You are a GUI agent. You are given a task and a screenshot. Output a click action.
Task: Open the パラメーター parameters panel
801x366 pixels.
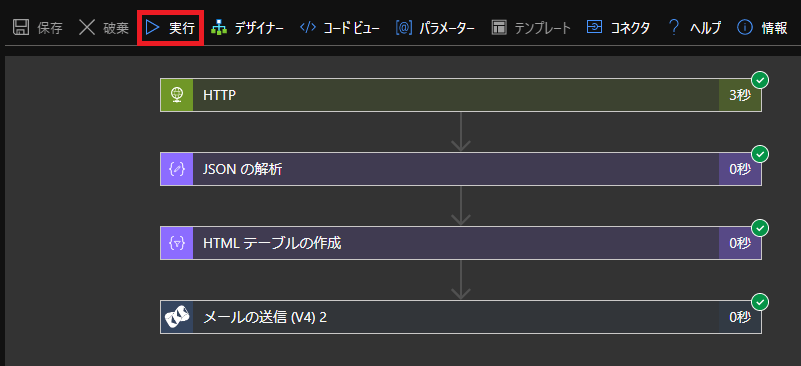pyautogui.click(x=435, y=28)
